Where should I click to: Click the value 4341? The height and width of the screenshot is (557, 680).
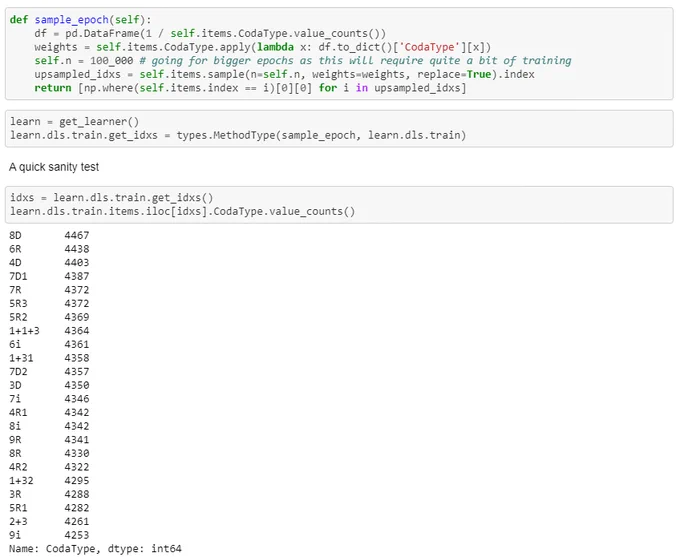pos(77,440)
